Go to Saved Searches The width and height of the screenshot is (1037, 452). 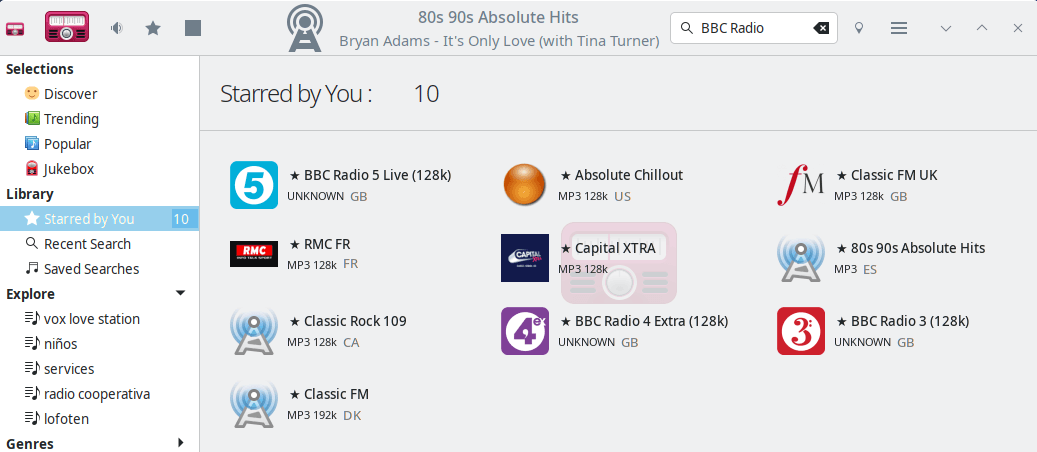tap(91, 269)
